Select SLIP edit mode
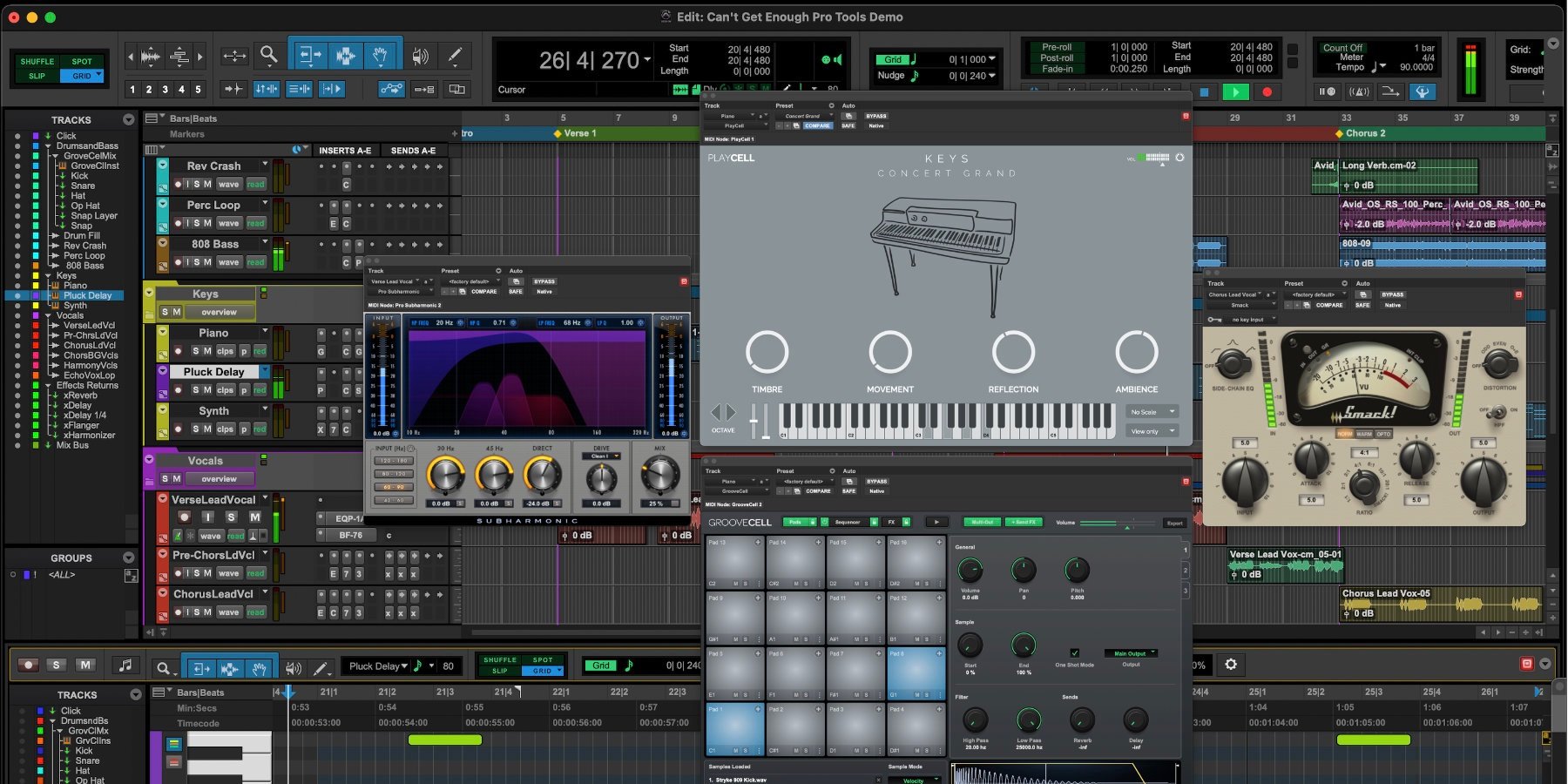 37,76
